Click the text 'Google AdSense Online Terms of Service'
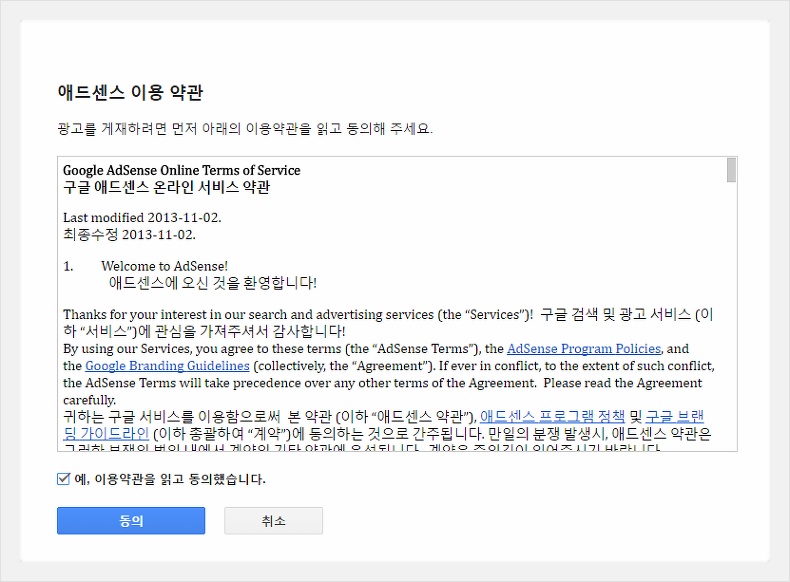The width and height of the screenshot is (790, 582). click(181, 170)
